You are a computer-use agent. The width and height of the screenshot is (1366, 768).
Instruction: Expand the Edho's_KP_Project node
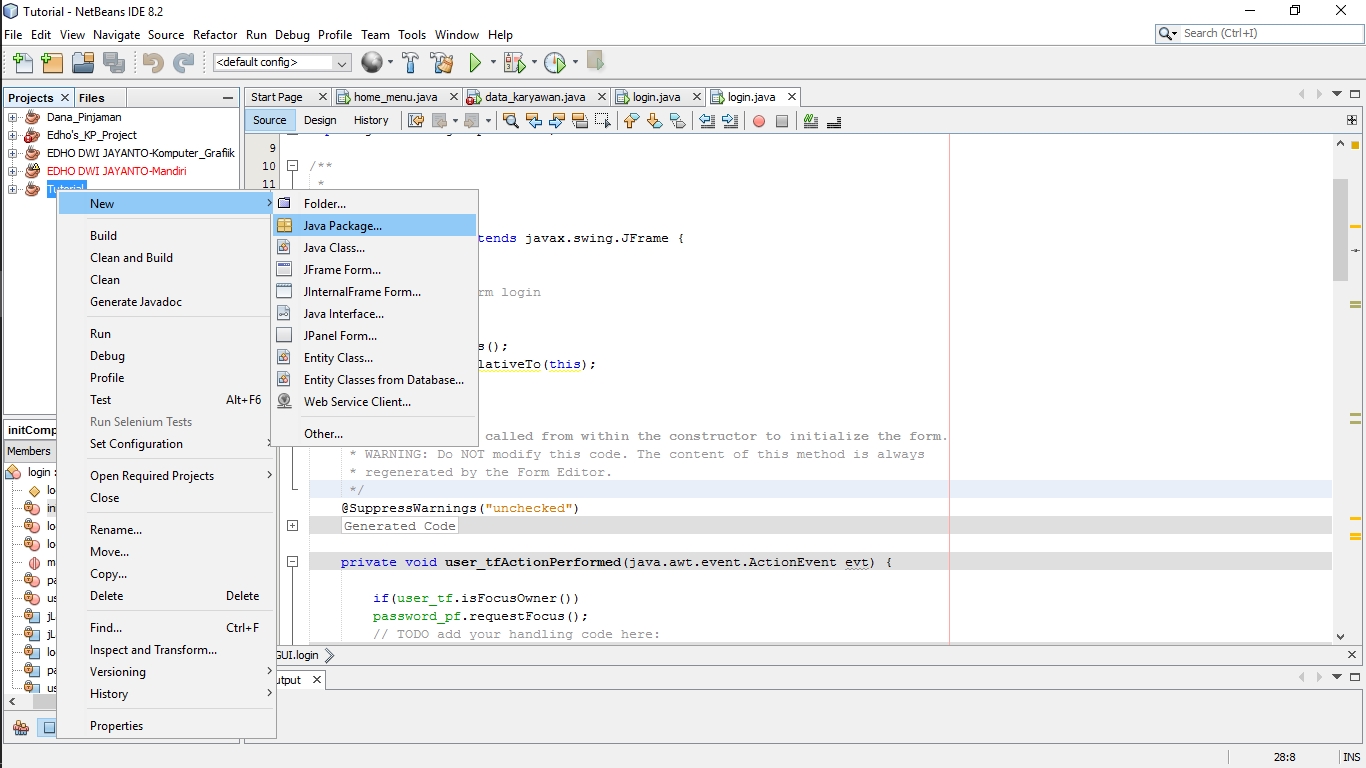[x=13, y=135]
